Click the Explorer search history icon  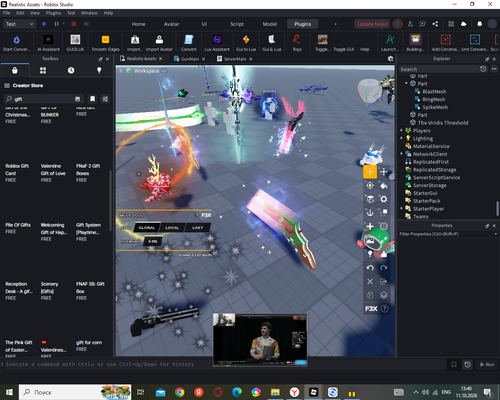click(483, 69)
